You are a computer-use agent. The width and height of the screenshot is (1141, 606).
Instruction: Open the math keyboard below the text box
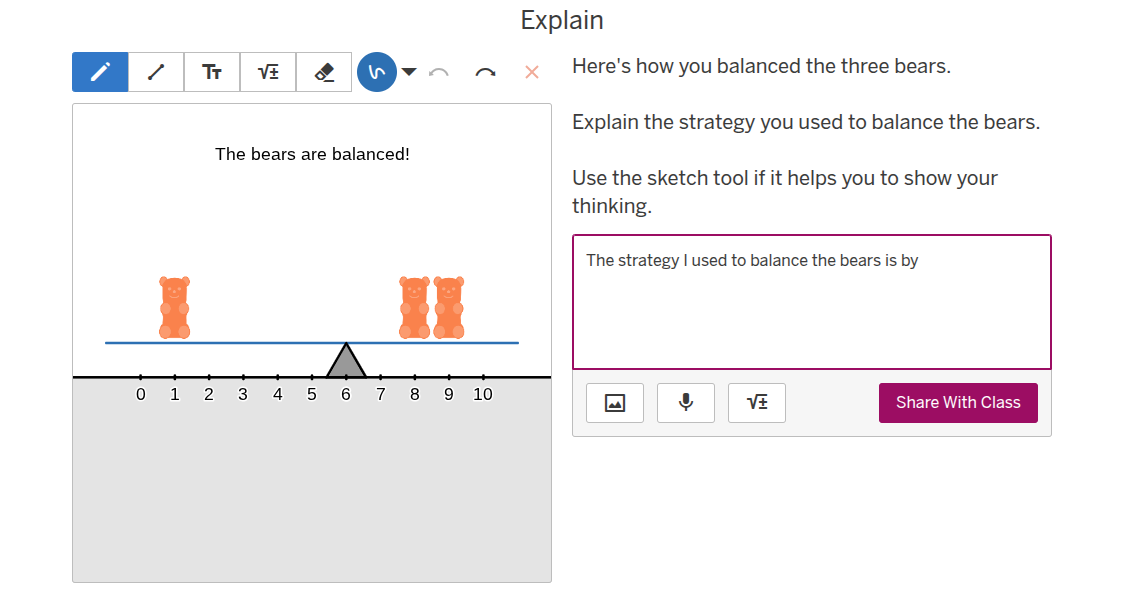pyautogui.click(x=757, y=403)
